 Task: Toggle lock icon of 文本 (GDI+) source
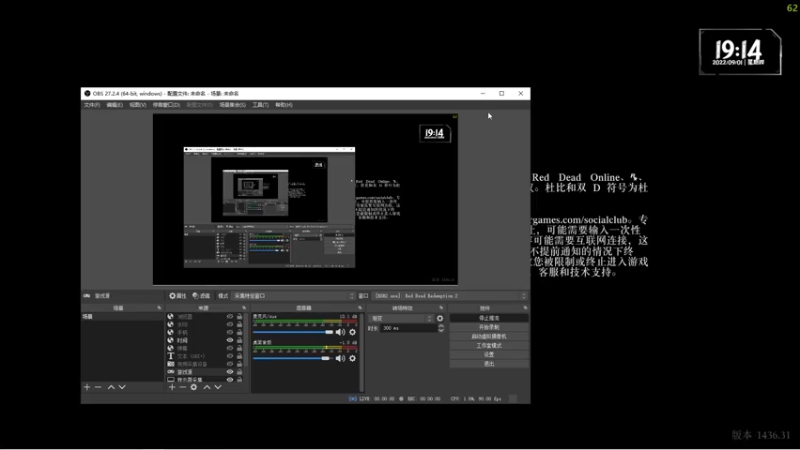(239, 356)
